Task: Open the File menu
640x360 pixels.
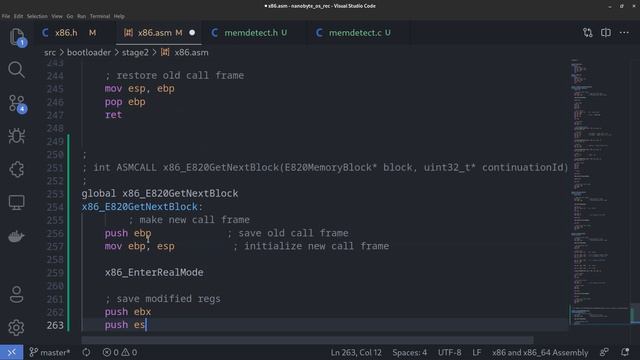Action: [x=6, y=16]
